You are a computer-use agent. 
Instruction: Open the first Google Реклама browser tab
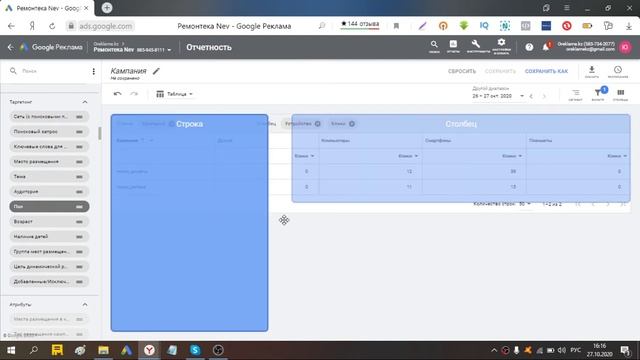click(47, 8)
